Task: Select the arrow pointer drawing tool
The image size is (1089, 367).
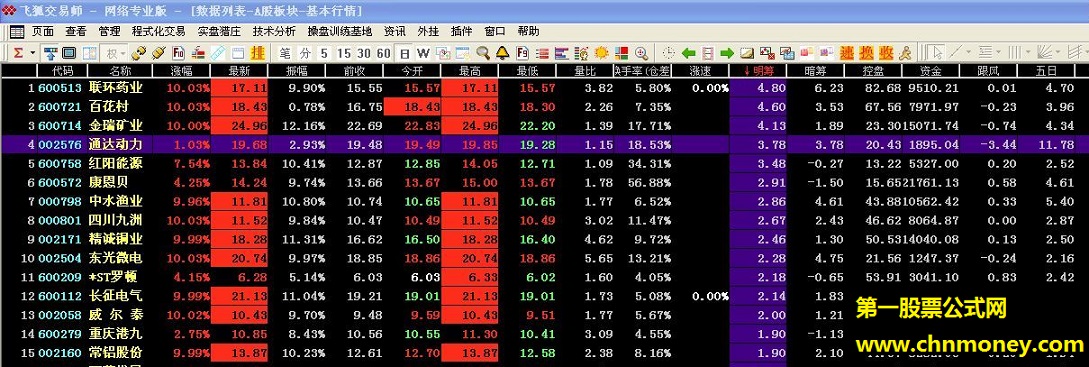Action: 937,53
